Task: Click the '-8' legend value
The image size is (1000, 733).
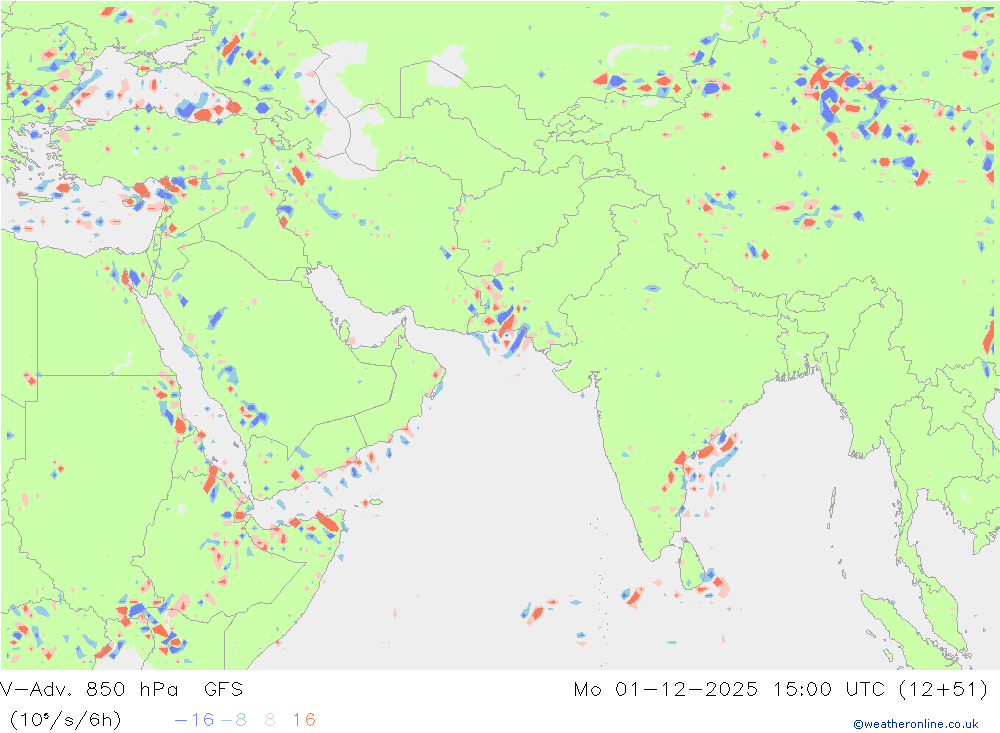Action: tap(233, 720)
